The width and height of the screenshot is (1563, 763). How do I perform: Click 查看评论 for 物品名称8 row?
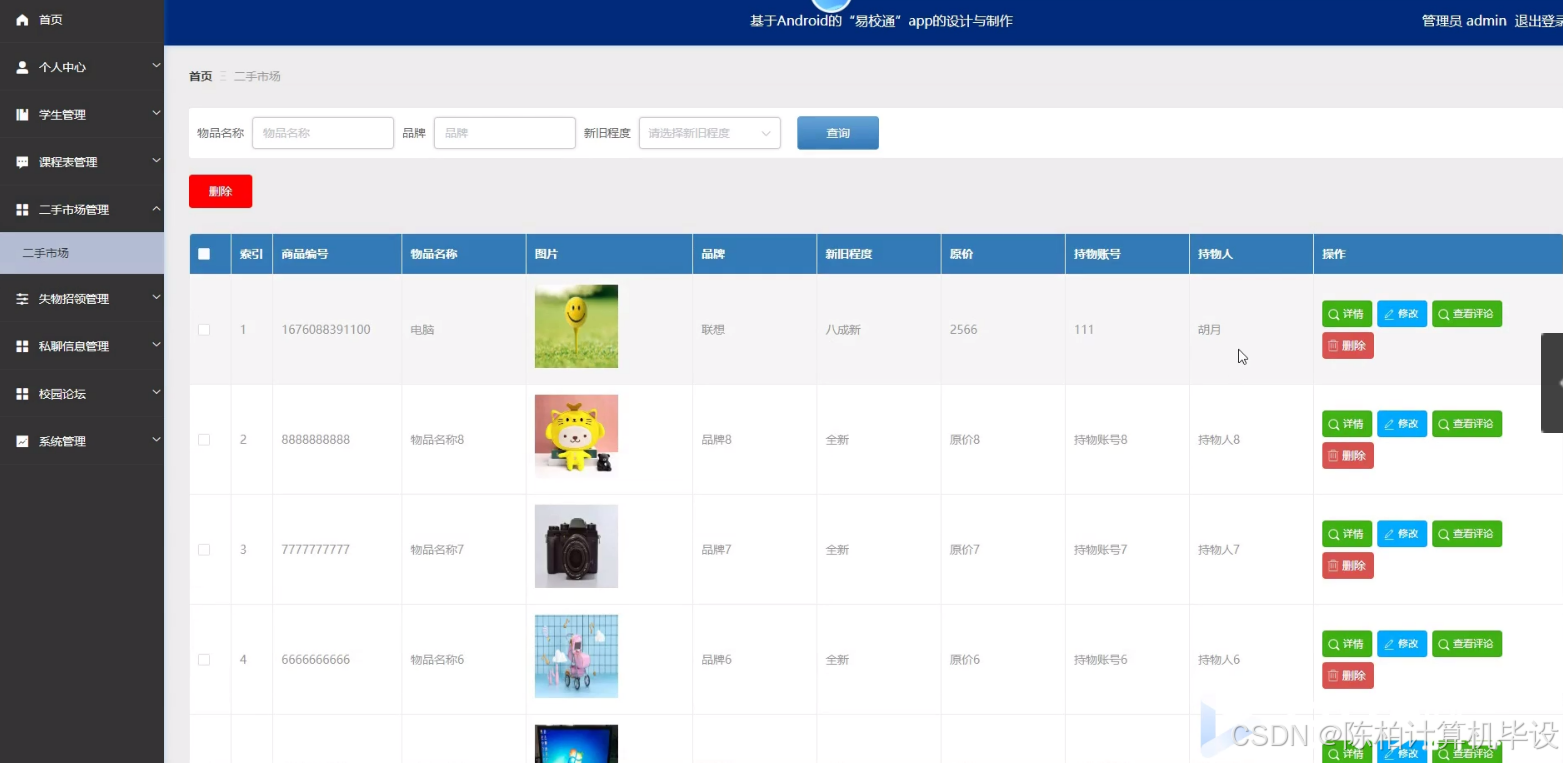[1466, 424]
